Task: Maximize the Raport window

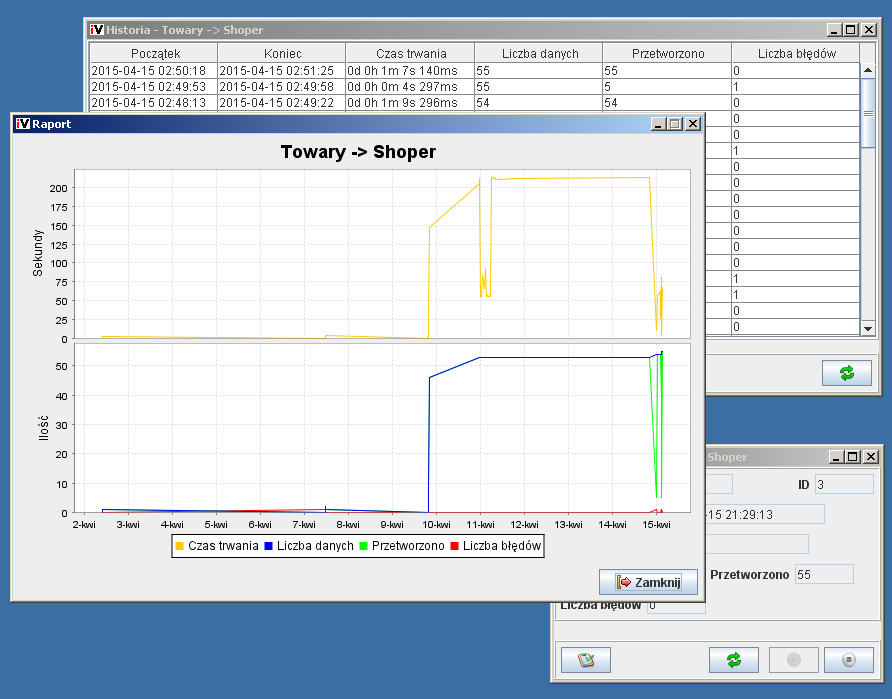Action: (675, 123)
